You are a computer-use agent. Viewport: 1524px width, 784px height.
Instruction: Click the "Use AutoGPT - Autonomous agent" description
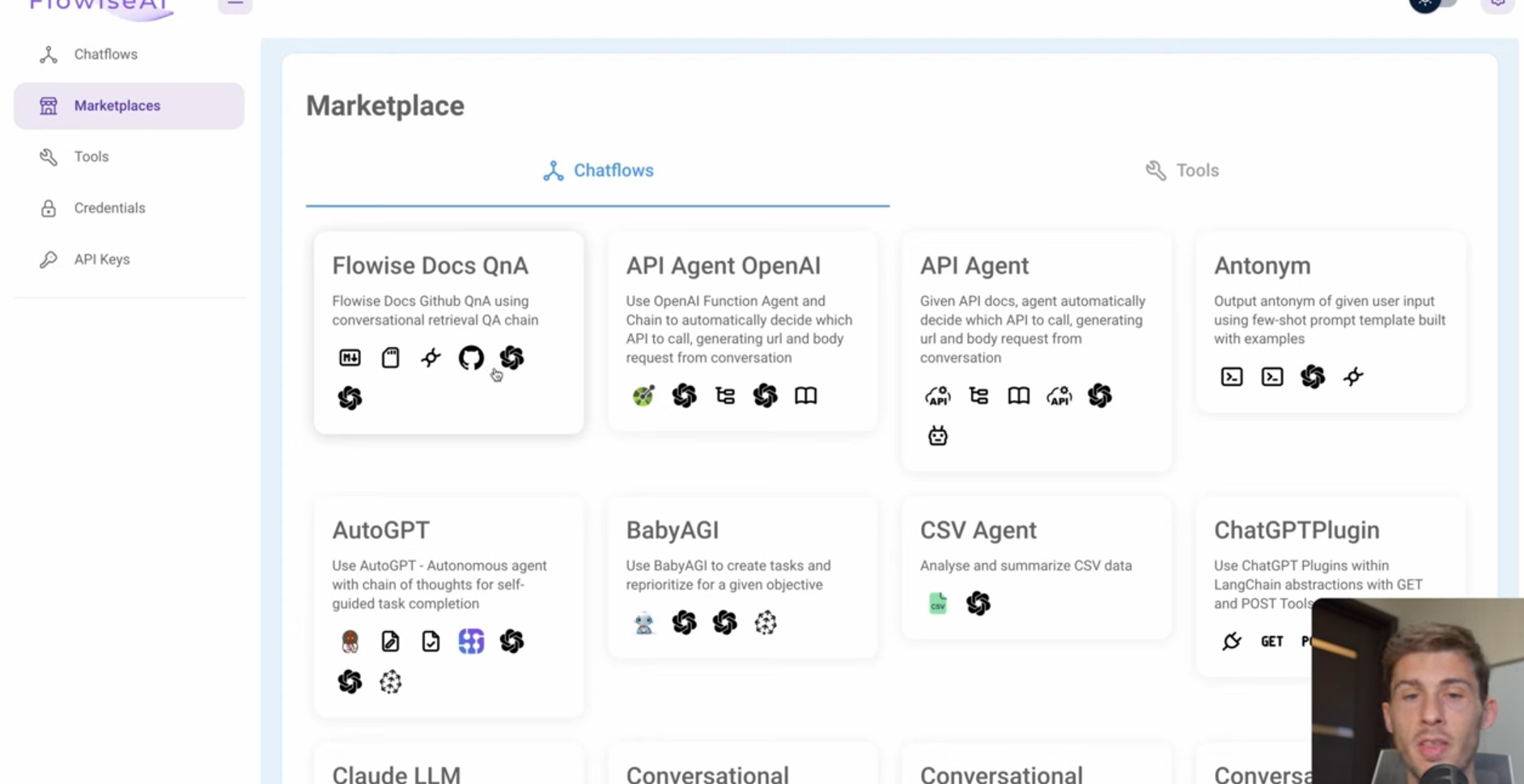439,585
